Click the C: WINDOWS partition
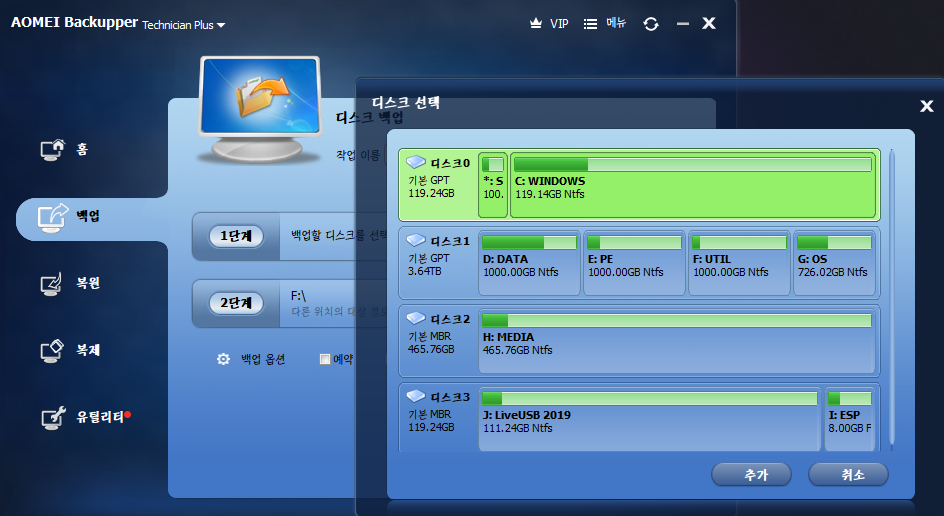Image resolution: width=944 pixels, height=516 pixels. pos(693,185)
